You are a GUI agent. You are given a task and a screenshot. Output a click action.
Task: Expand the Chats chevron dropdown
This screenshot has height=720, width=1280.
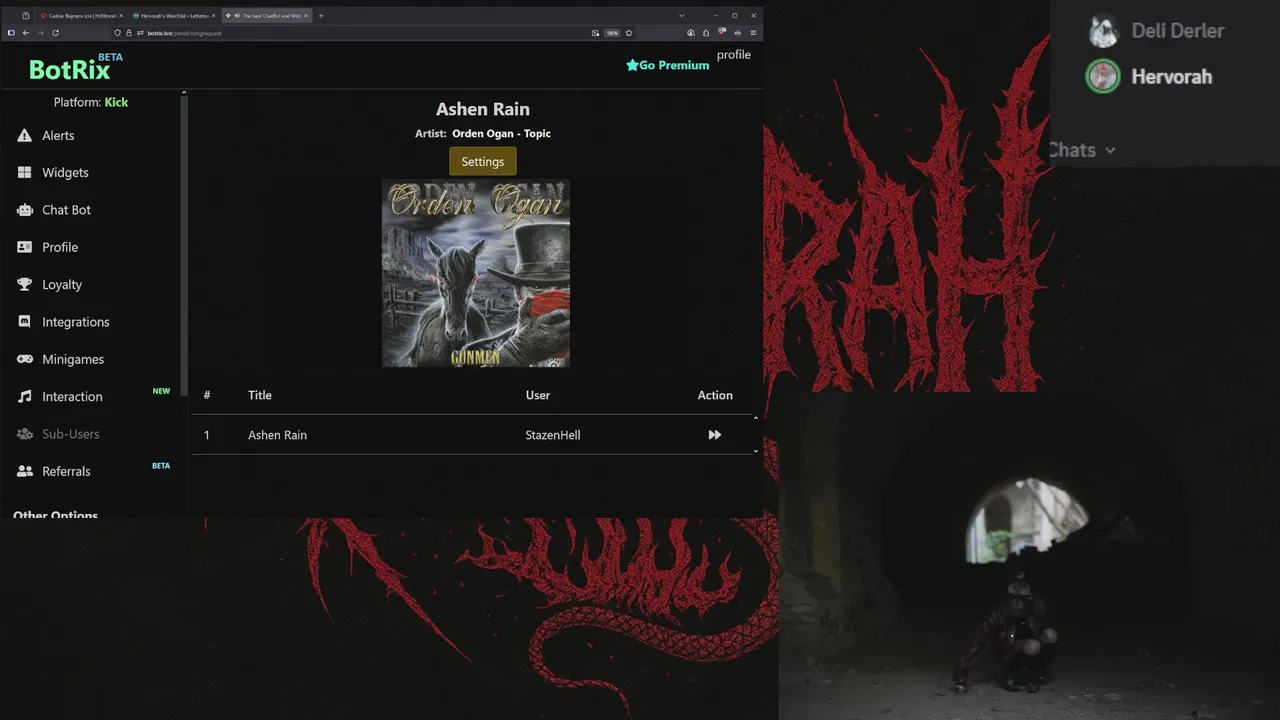coord(1110,151)
